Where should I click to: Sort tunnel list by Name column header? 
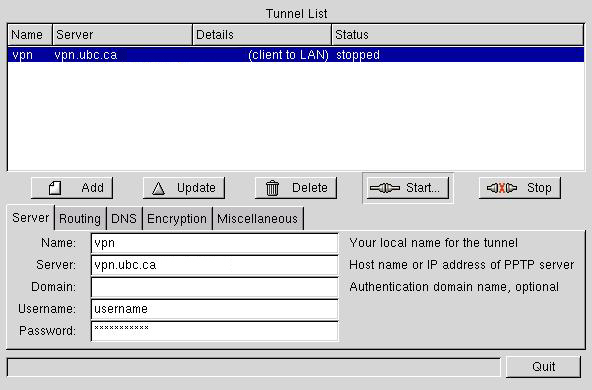pyautogui.click(x=30, y=35)
